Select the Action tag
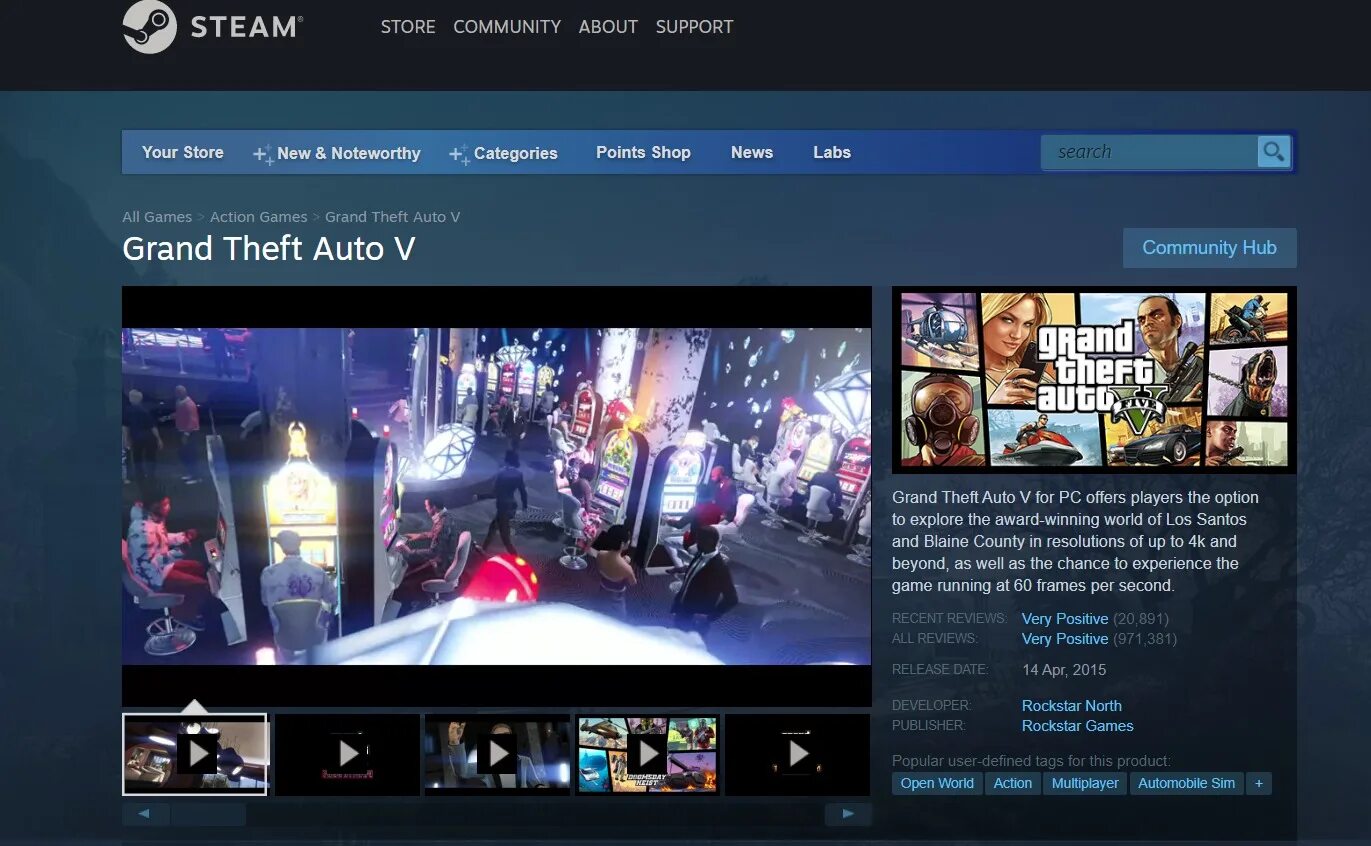Viewport: 1371px width, 846px height. (x=1013, y=783)
